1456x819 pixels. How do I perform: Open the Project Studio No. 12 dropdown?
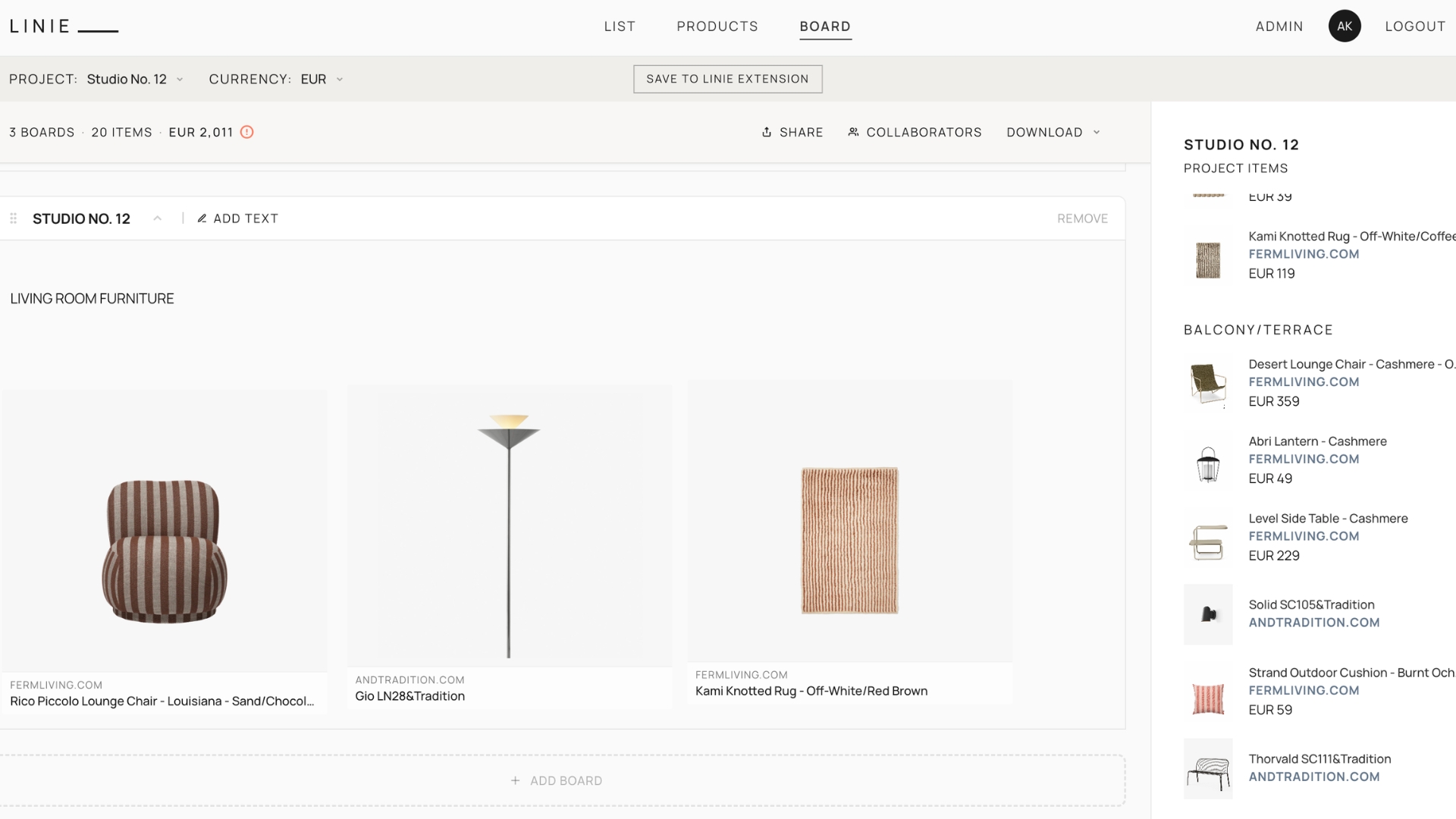[134, 79]
